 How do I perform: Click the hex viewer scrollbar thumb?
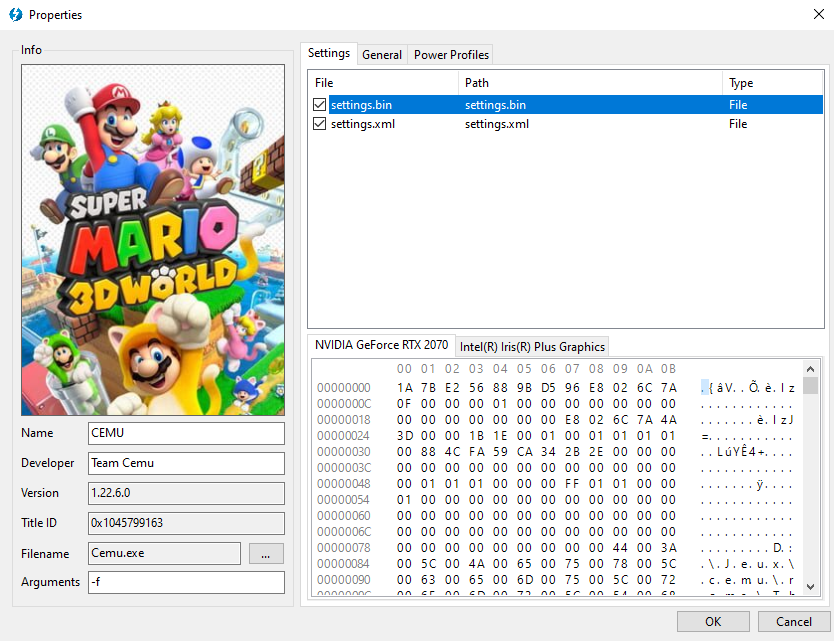pyautogui.click(x=810, y=385)
